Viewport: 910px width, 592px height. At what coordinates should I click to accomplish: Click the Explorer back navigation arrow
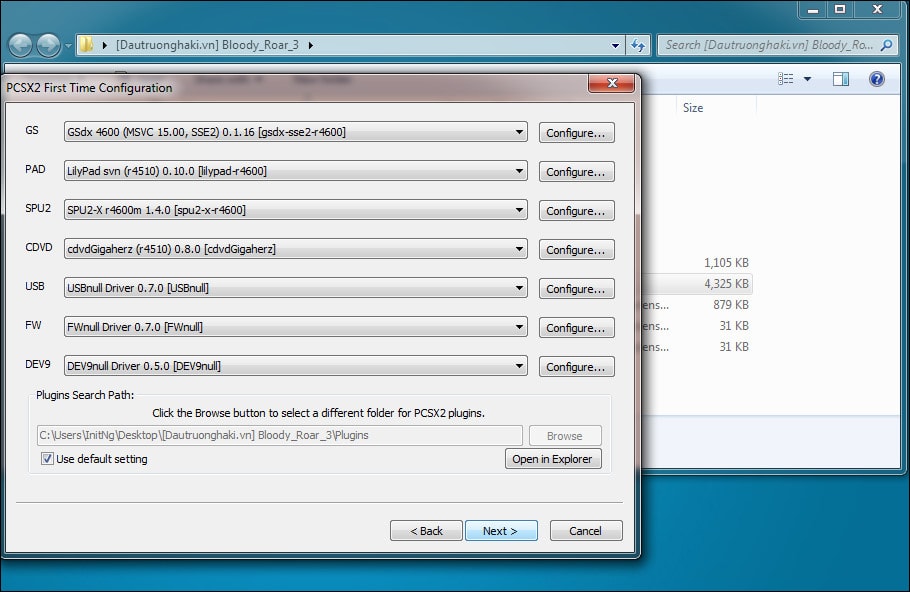click(21, 45)
